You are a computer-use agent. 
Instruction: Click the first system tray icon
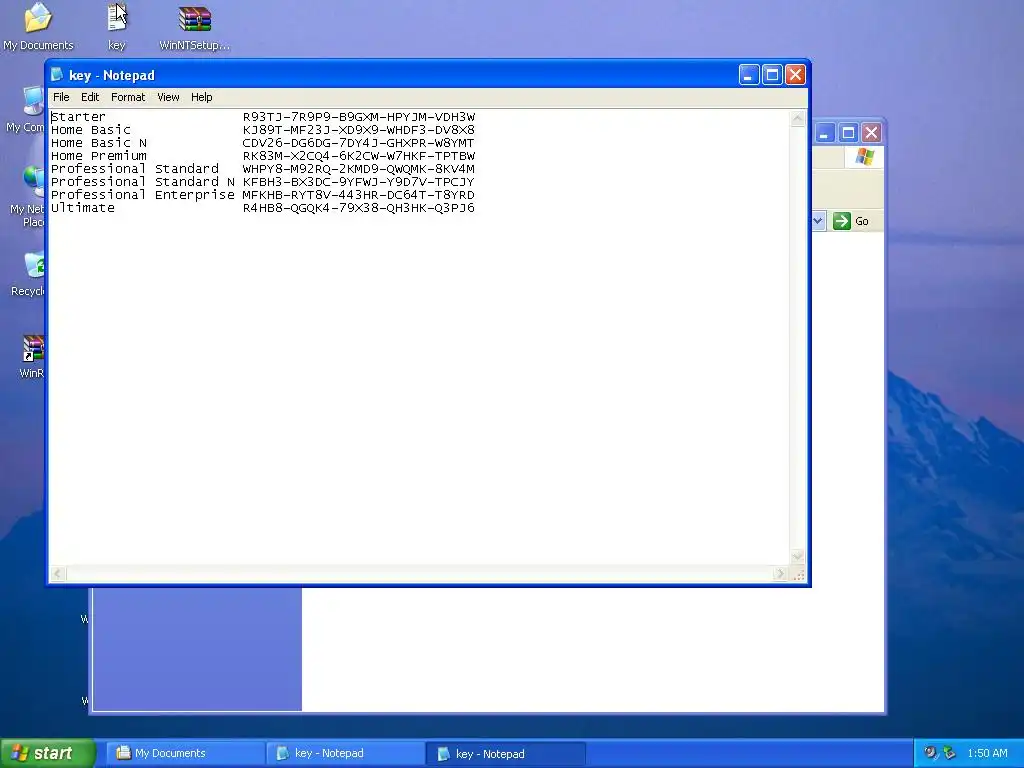tap(930, 753)
